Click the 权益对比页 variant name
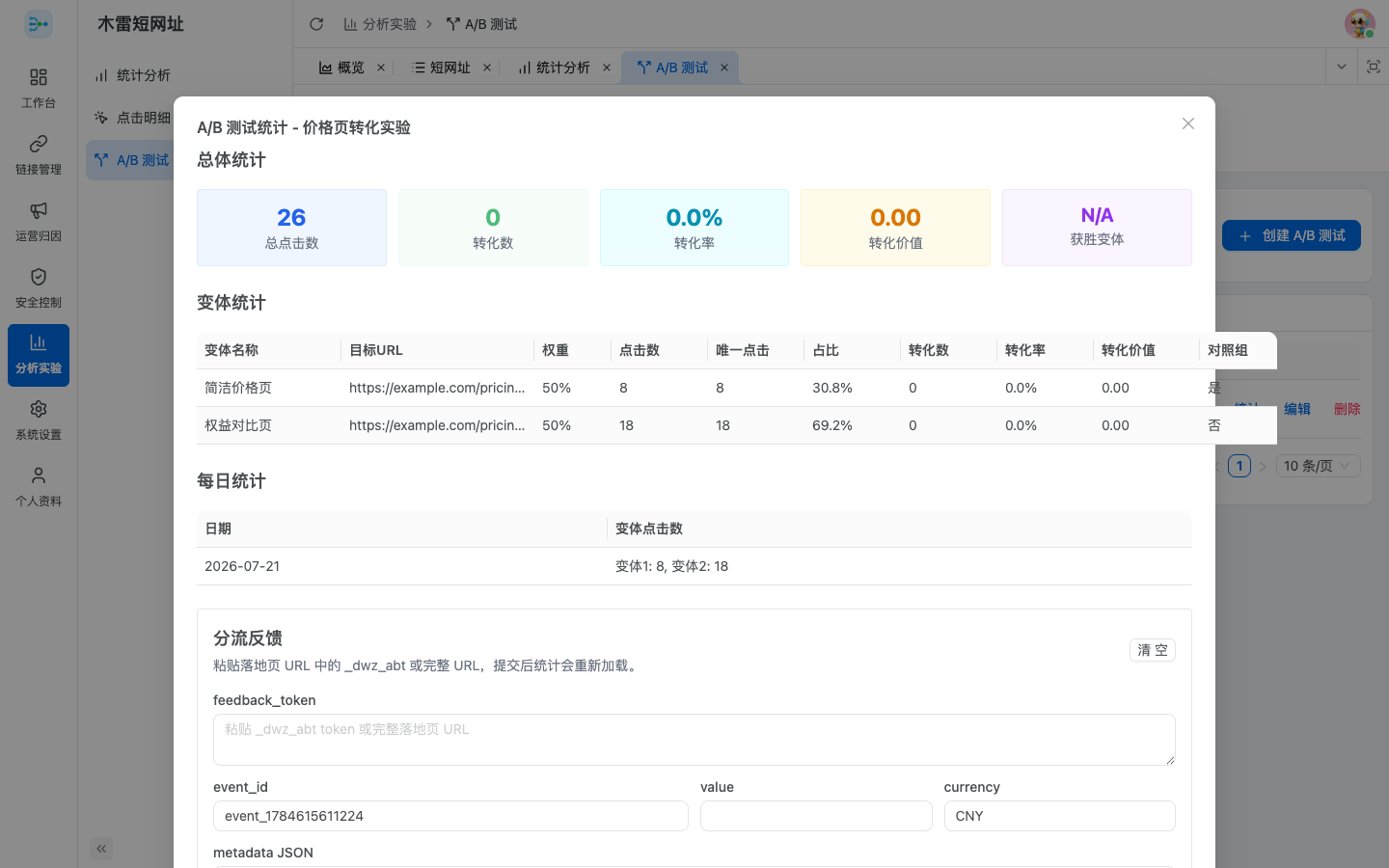1389x868 pixels. pos(238,425)
